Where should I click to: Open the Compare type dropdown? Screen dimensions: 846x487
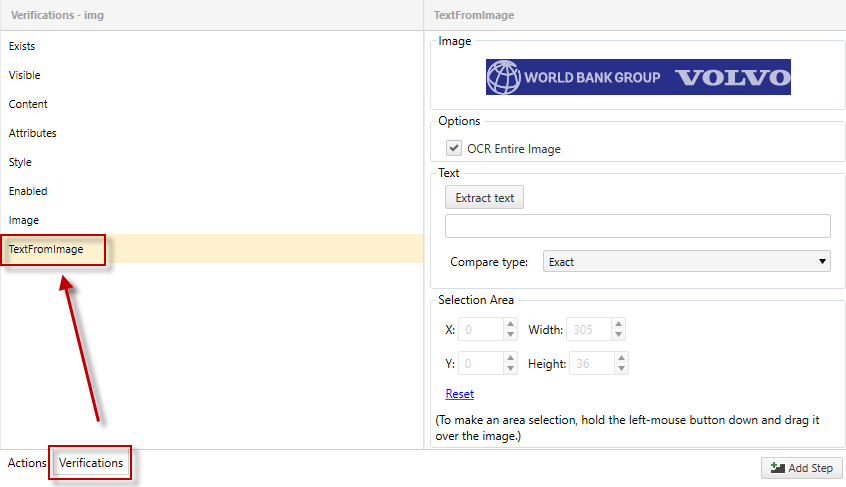click(x=686, y=262)
